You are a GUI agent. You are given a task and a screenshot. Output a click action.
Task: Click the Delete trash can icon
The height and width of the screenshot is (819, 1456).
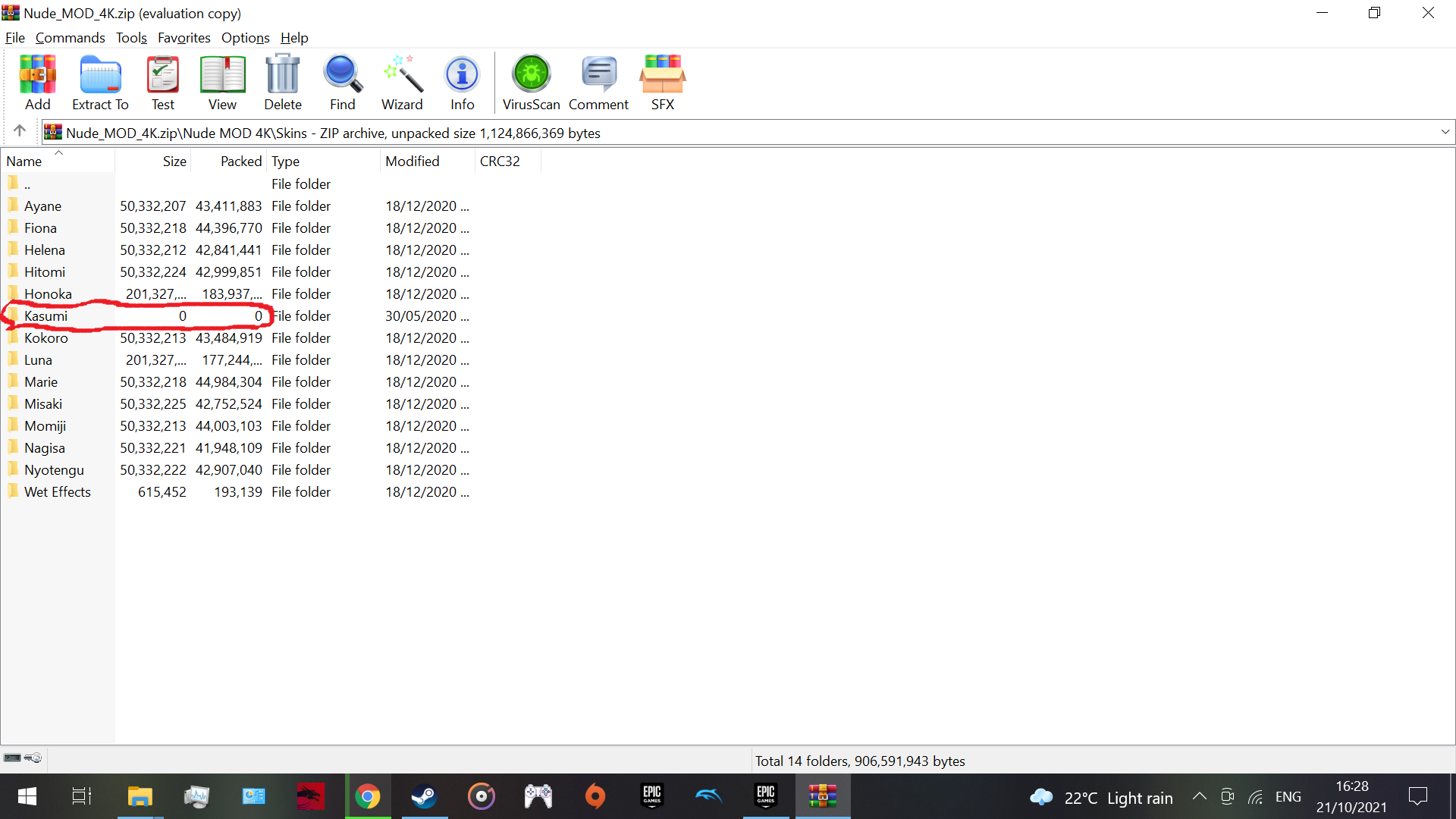pos(283,83)
